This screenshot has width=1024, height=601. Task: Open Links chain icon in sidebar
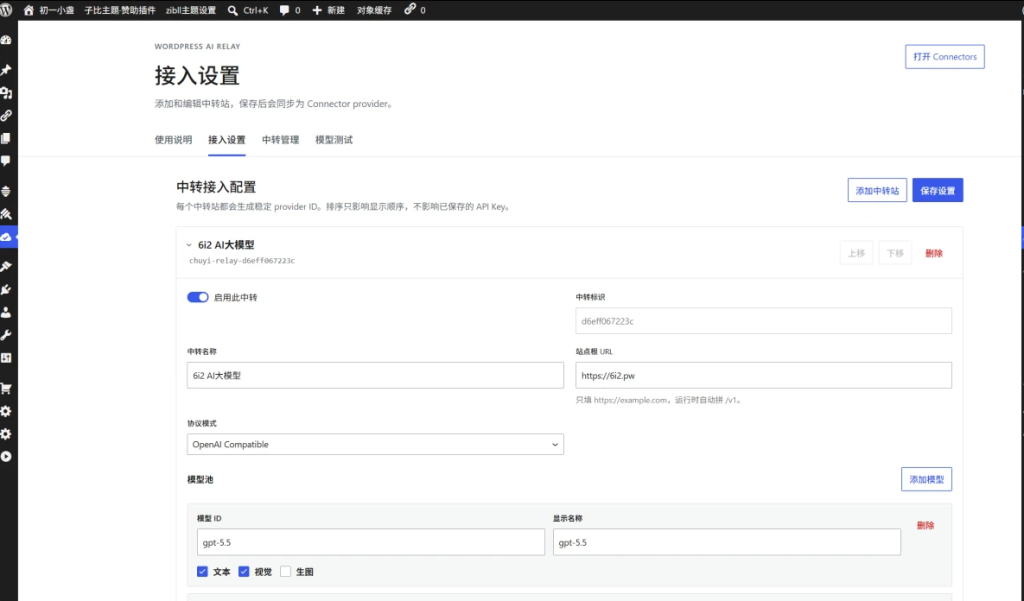6,116
